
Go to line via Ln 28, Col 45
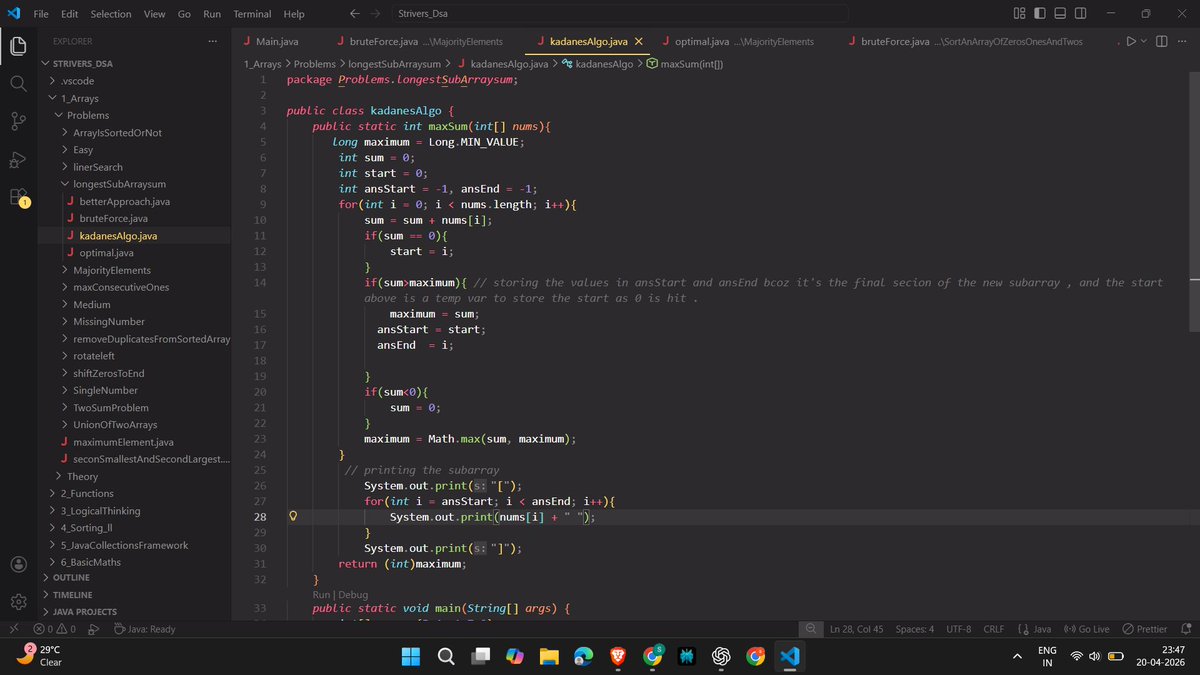pyautogui.click(x=857, y=629)
